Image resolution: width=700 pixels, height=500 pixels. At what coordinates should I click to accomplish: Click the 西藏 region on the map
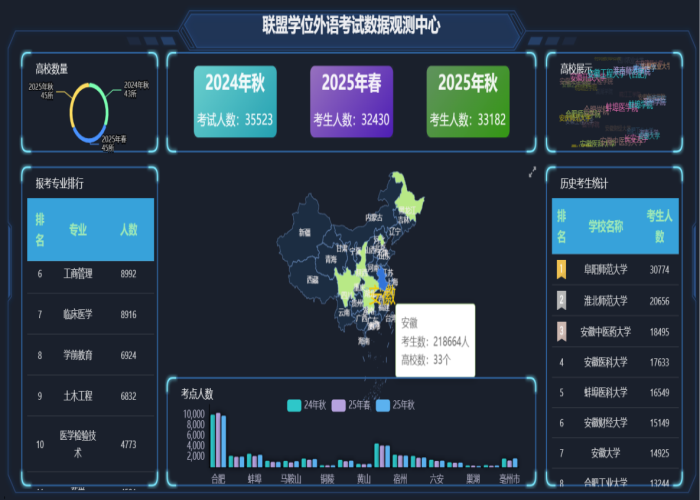[313, 280]
